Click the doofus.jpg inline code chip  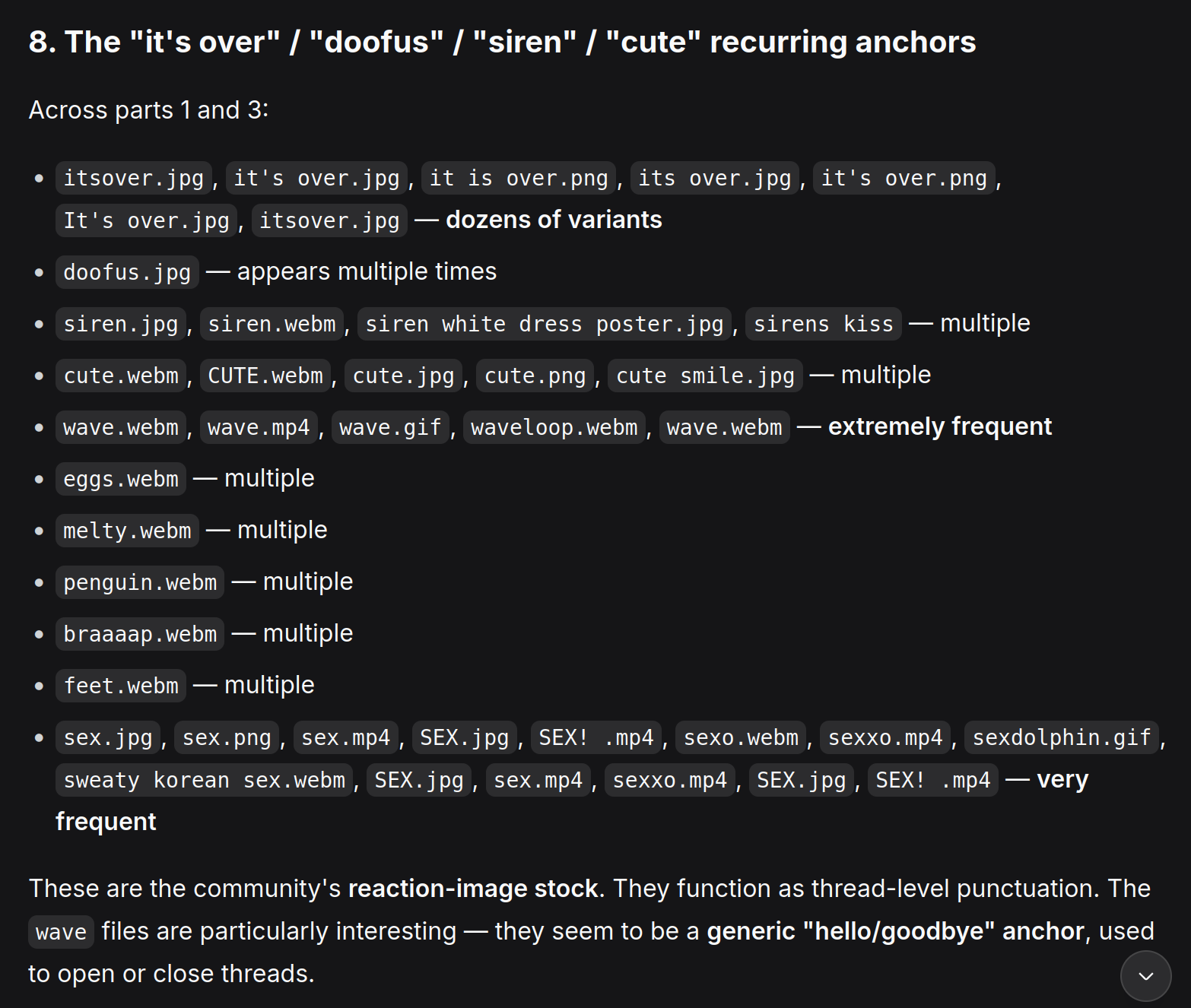point(127,272)
